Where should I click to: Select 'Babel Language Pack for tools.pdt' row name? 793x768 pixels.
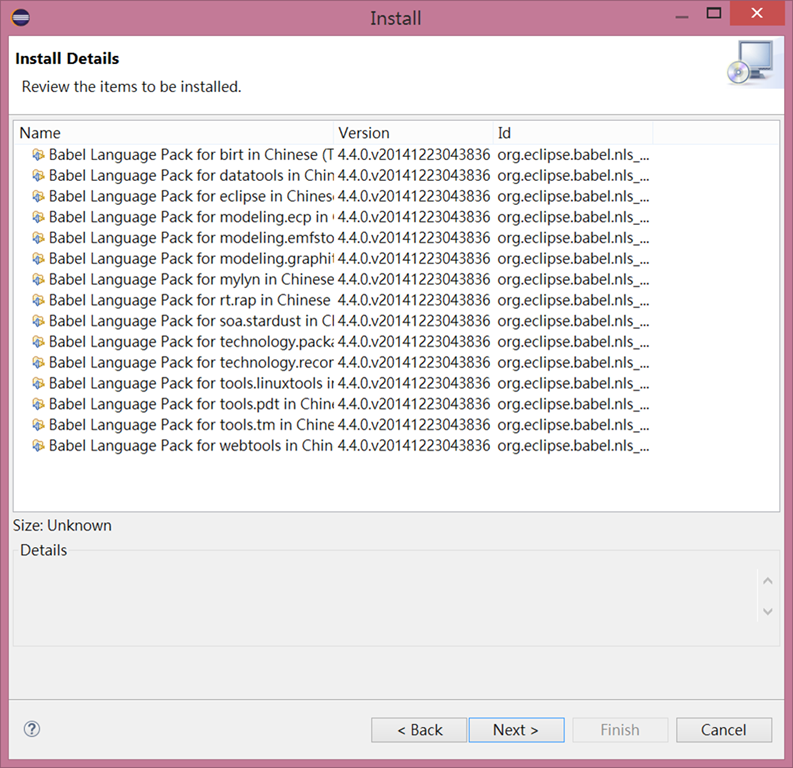192,404
